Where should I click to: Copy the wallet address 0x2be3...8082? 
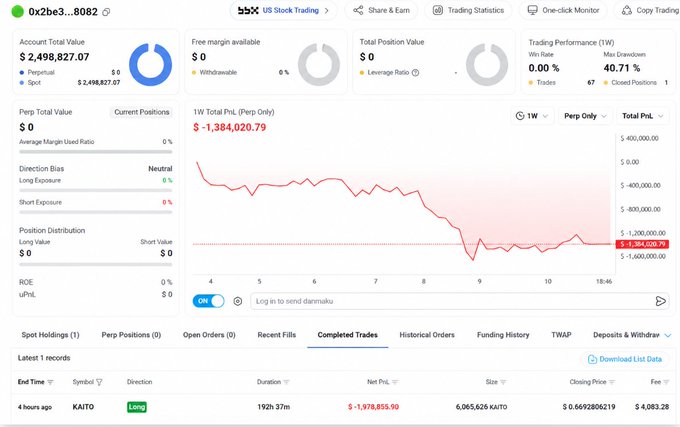point(106,12)
